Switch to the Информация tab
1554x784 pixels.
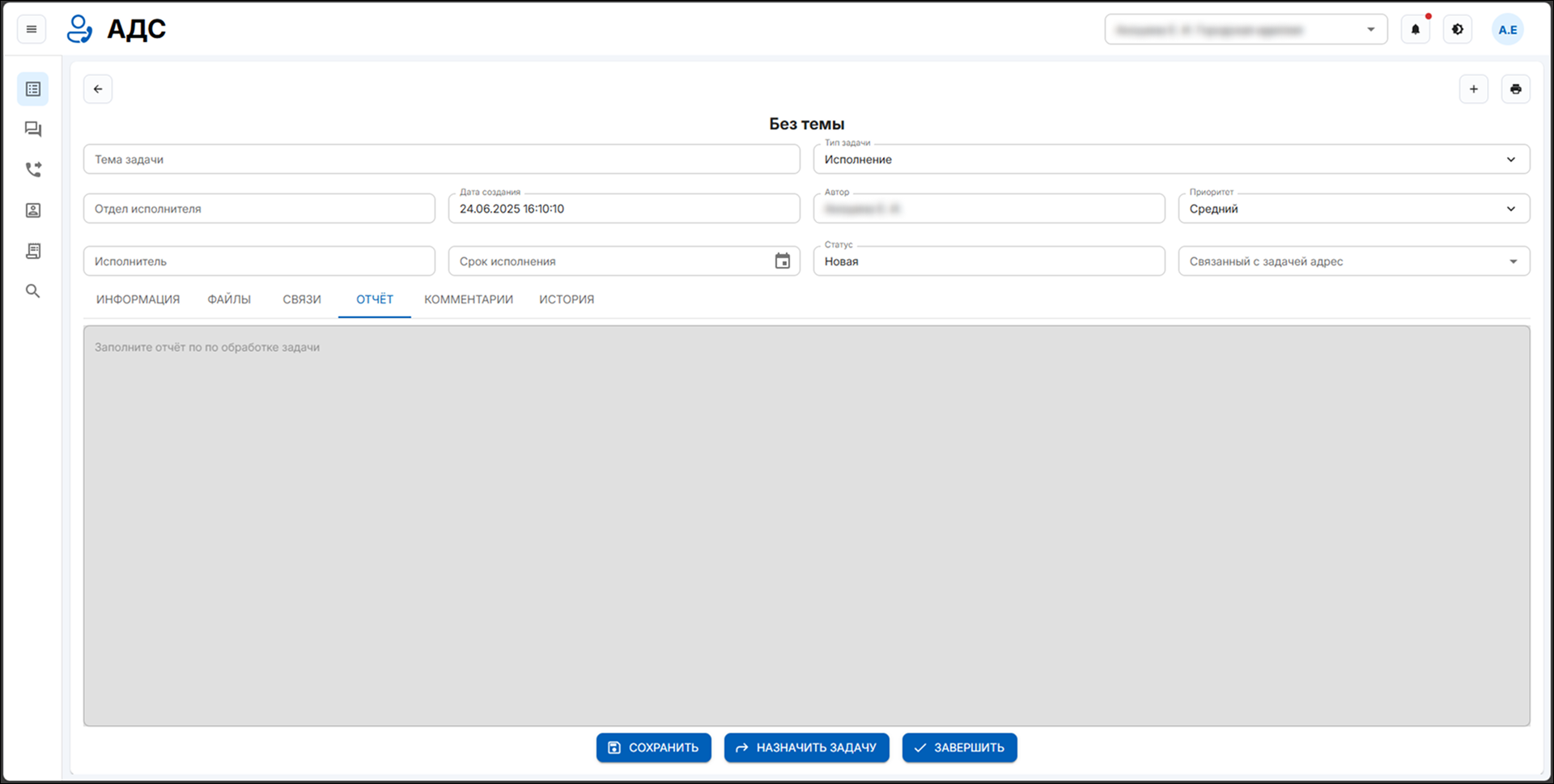[x=138, y=299]
